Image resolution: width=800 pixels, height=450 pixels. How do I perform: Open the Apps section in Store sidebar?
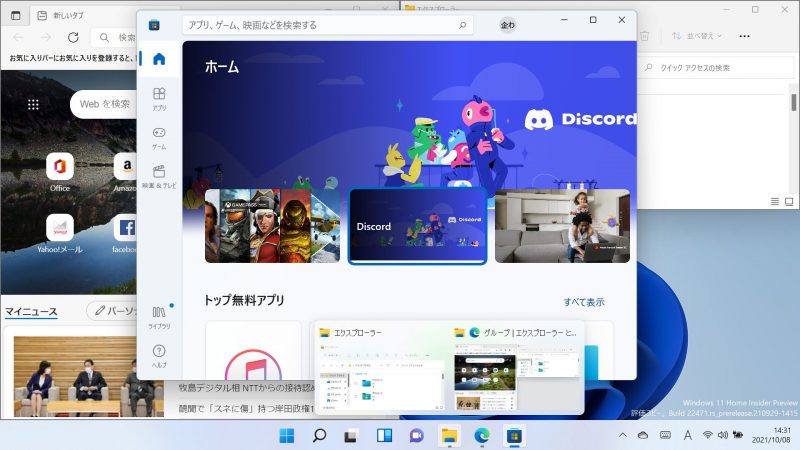pos(159,98)
